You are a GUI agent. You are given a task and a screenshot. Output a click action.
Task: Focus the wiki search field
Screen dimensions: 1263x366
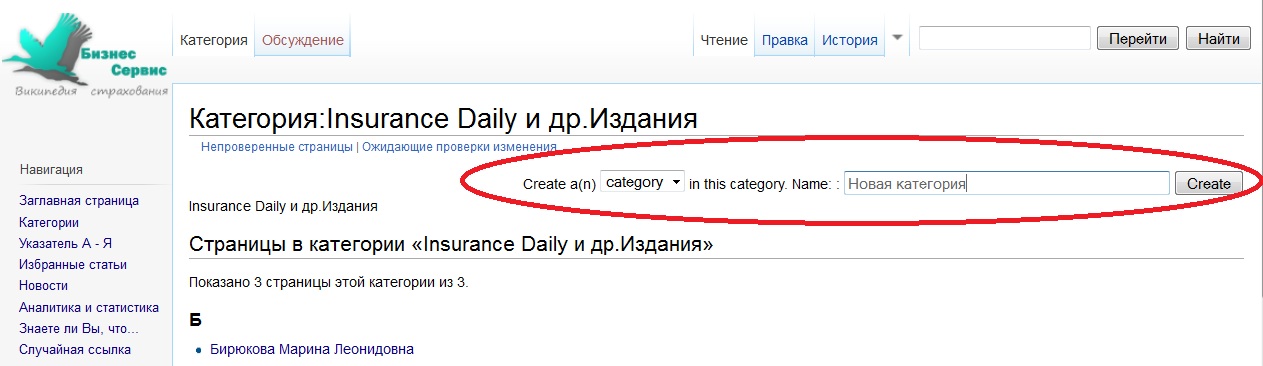click(1004, 38)
